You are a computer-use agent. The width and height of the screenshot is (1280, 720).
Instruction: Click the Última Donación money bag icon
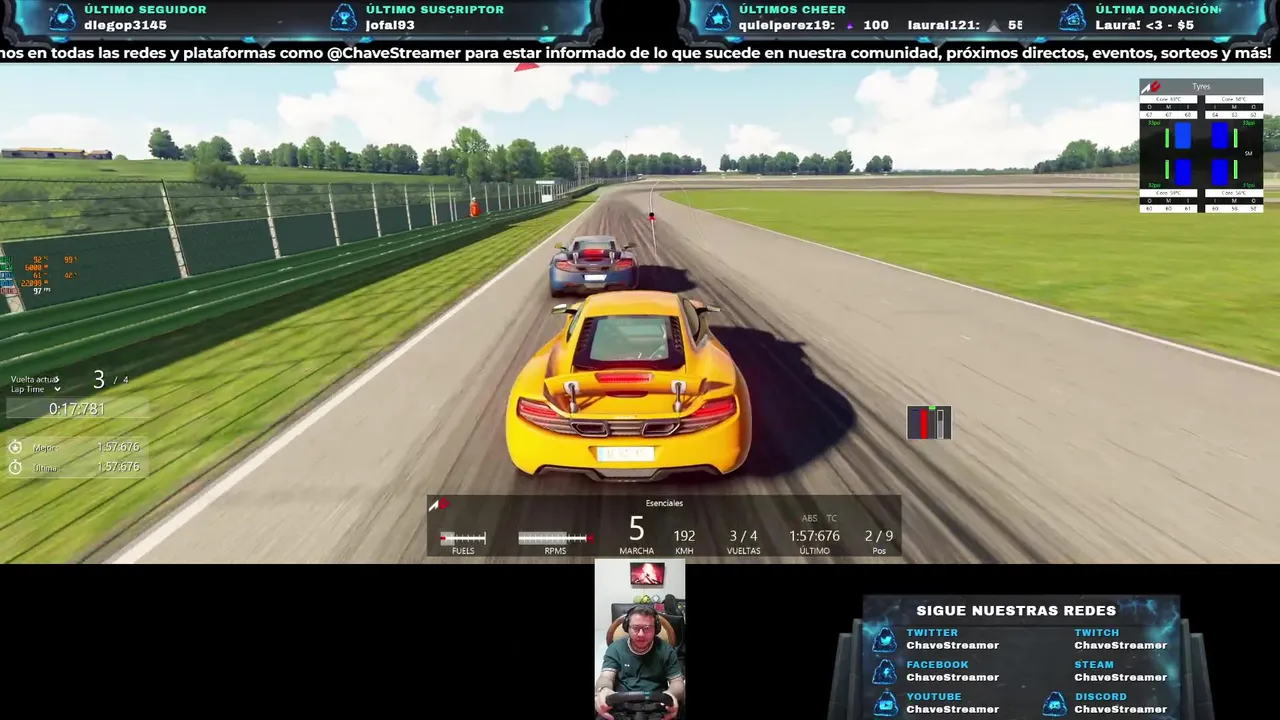coord(1072,17)
